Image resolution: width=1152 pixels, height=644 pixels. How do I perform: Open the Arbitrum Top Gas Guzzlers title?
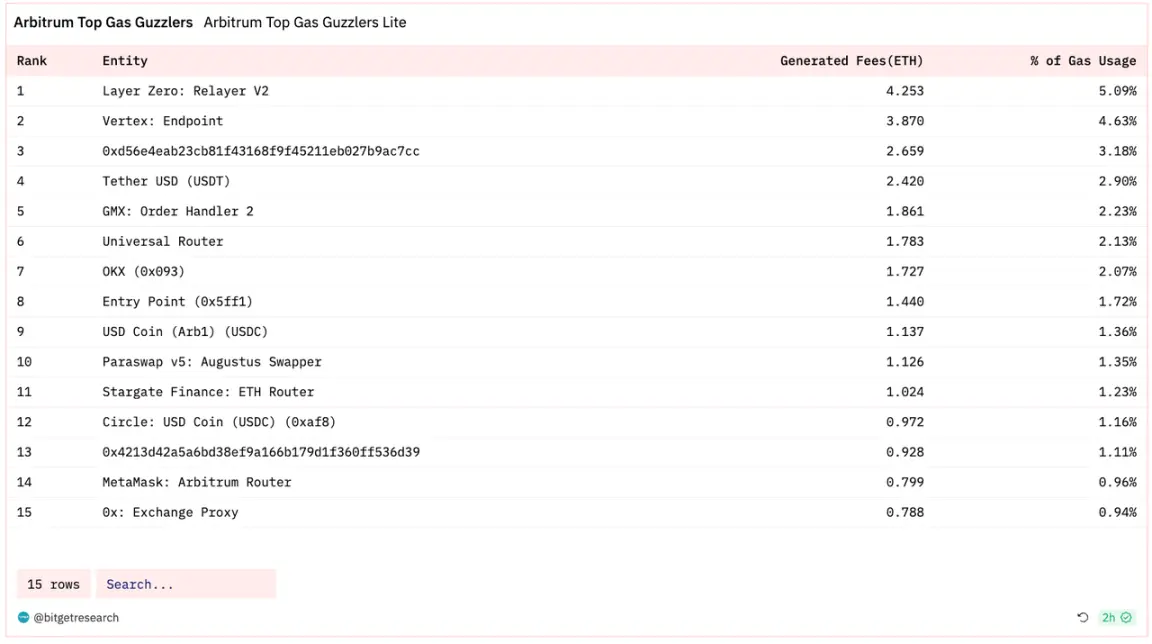coord(103,22)
